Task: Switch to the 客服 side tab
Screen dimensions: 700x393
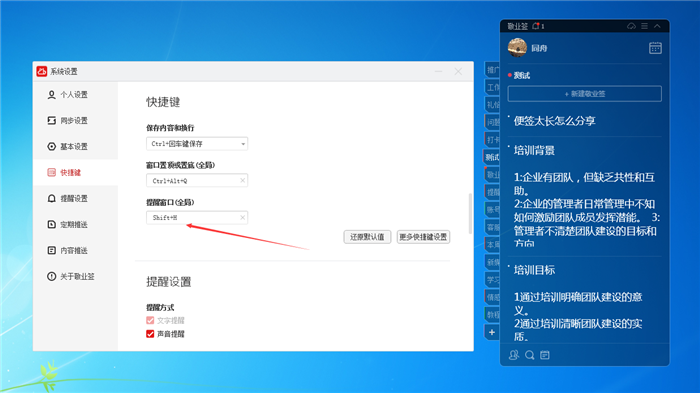Action: [x=492, y=227]
